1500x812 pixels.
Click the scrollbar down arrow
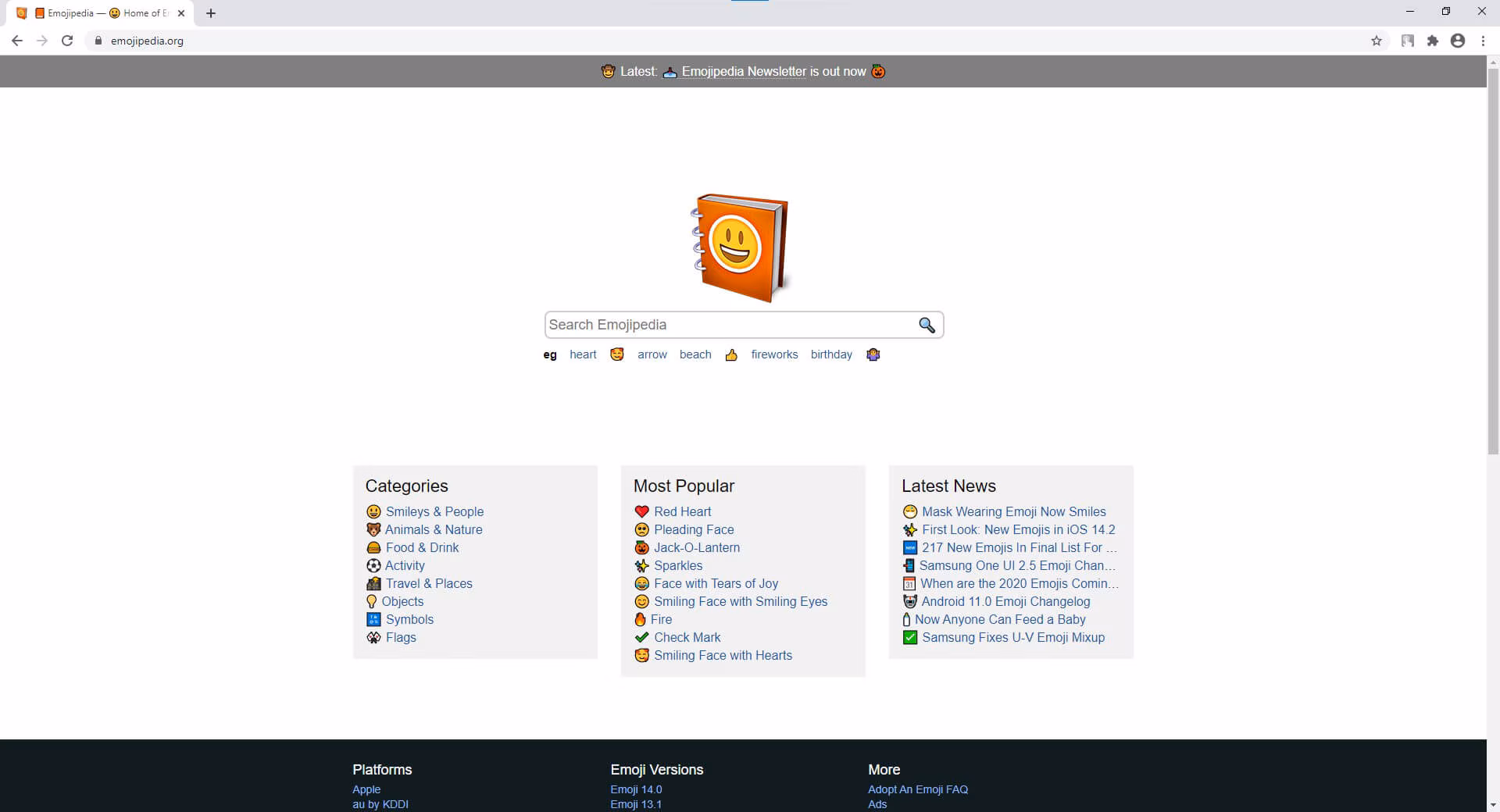click(1493, 805)
